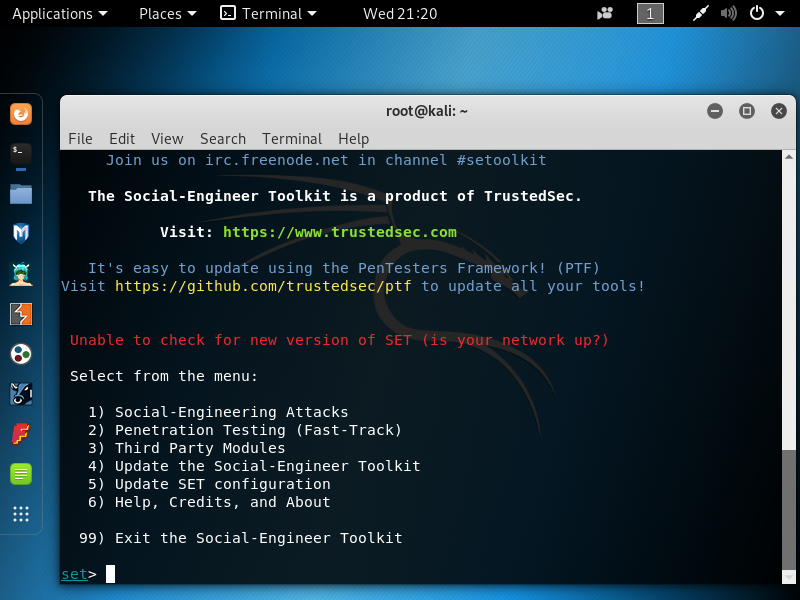Click the network connection icon
This screenshot has width=800, height=600.
(701, 13)
